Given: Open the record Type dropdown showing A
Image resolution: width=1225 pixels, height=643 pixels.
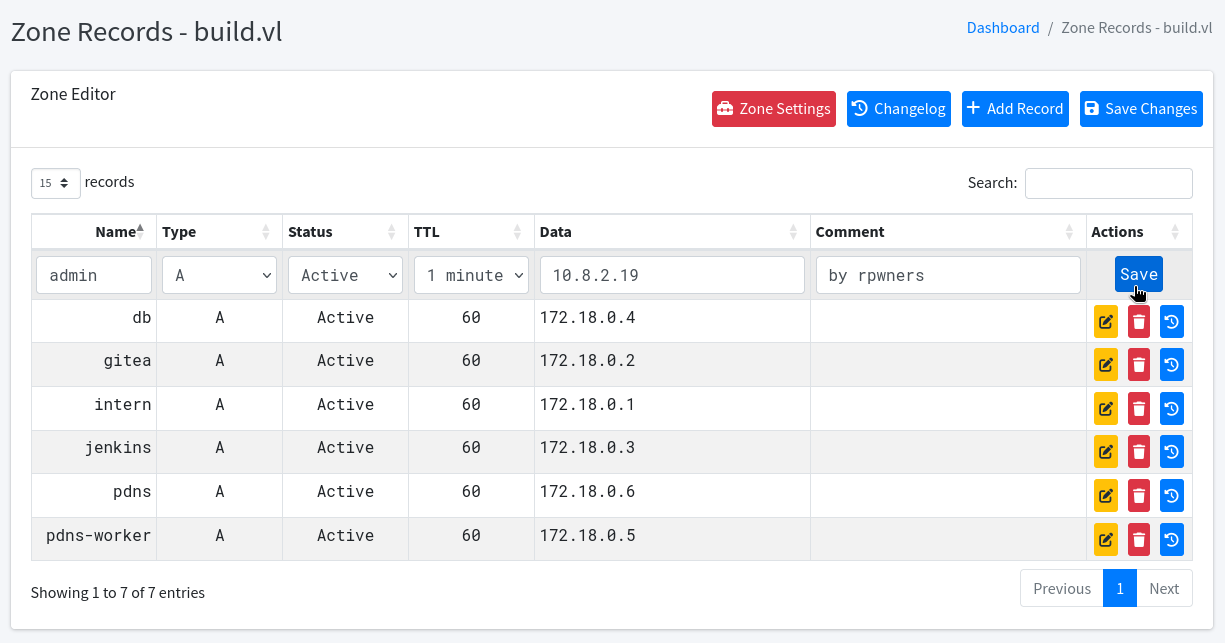Looking at the screenshot, I should (x=219, y=275).
